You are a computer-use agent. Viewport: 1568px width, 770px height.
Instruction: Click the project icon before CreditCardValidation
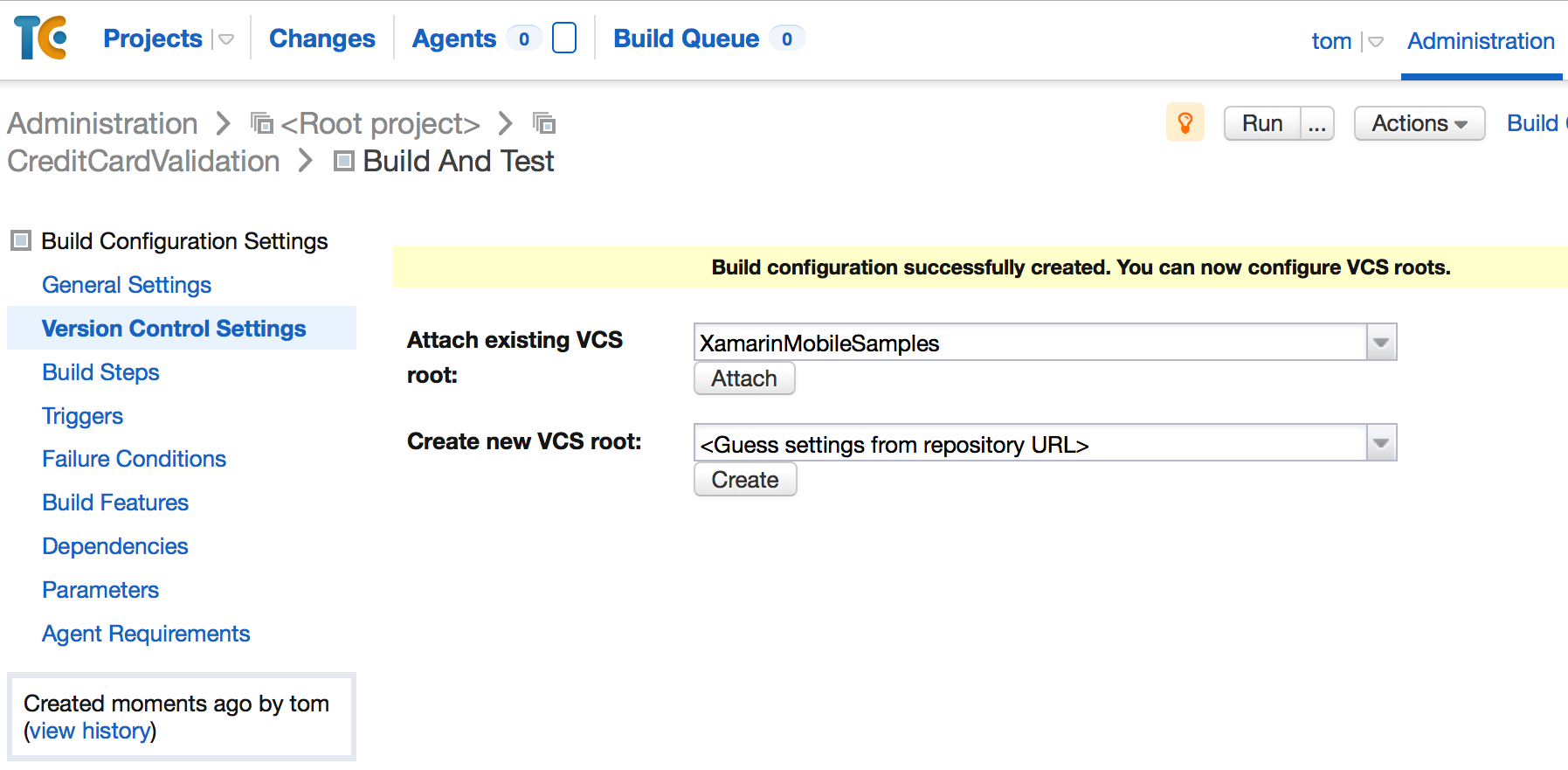point(544,123)
